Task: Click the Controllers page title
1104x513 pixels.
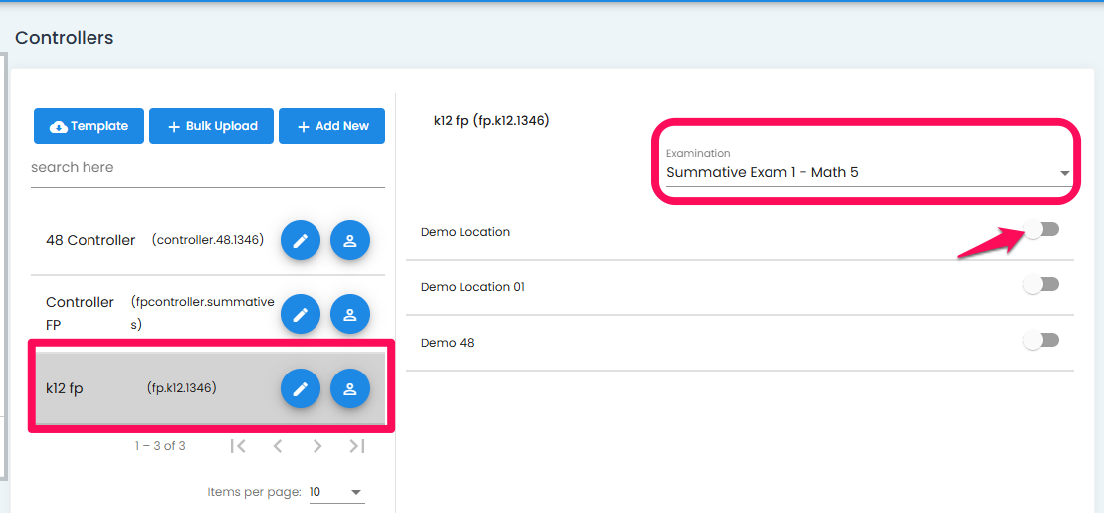Action: pos(64,38)
